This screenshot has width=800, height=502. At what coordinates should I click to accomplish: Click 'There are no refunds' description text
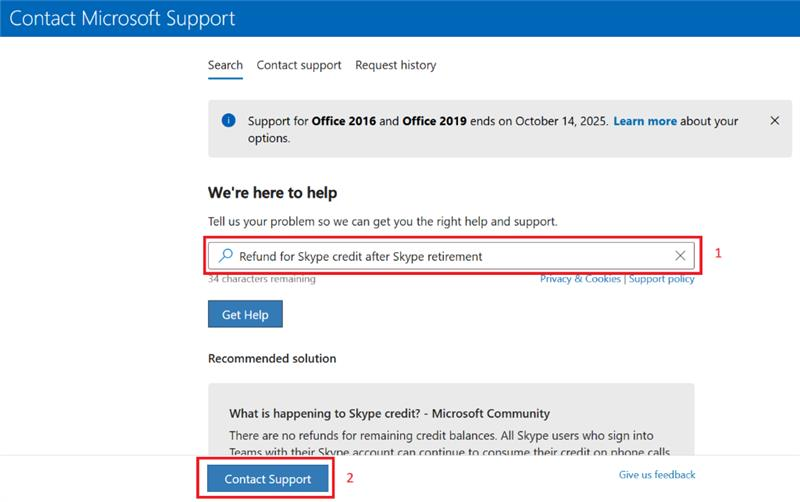(x=449, y=443)
